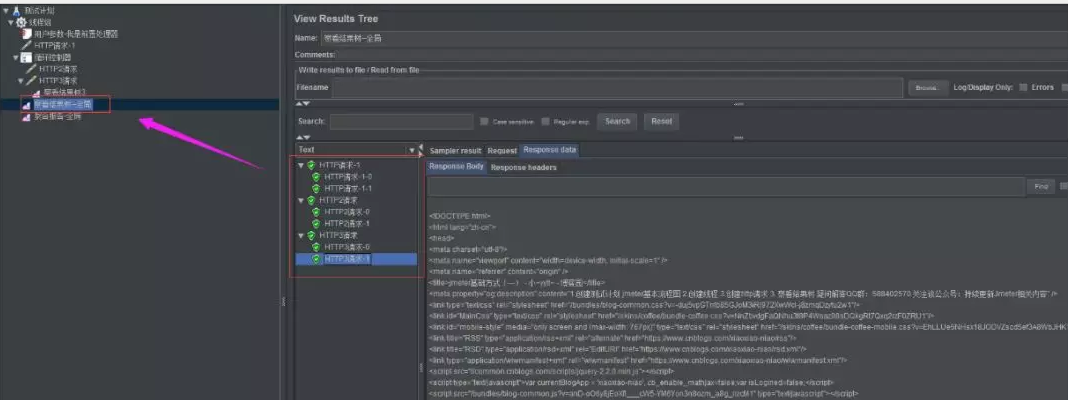Open the Response headers sub-tab
1068x400 pixels.
(x=524, y=167)
